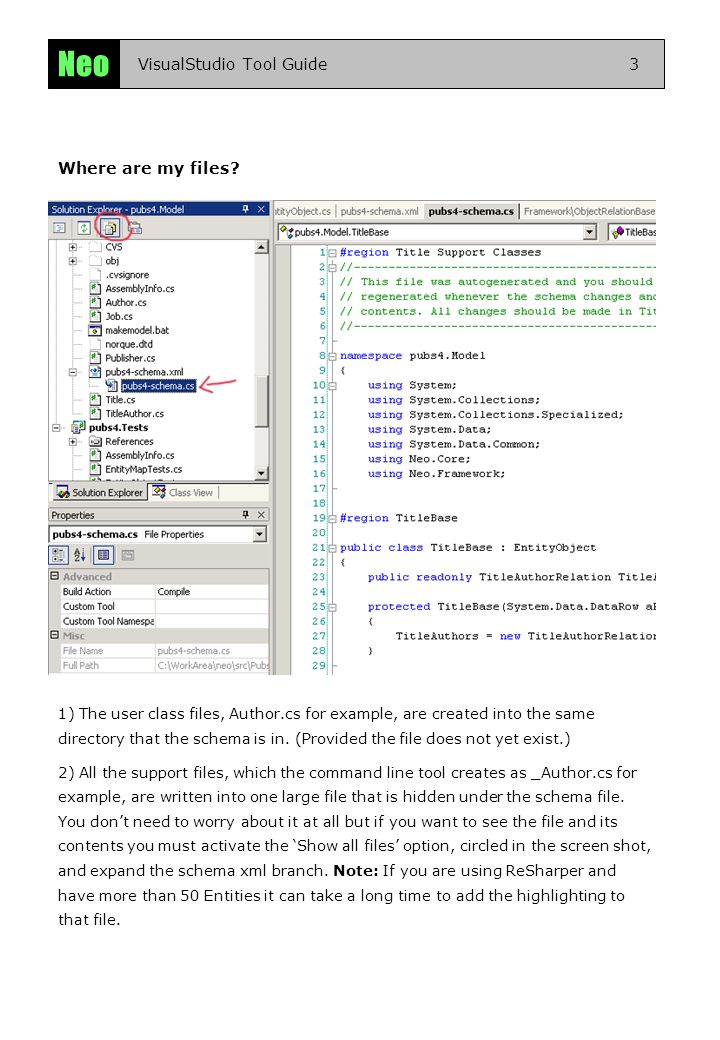The image size is (720, 1040).
Task: Click the C# file icon beside Job.cs
Action: pos(95,316)
